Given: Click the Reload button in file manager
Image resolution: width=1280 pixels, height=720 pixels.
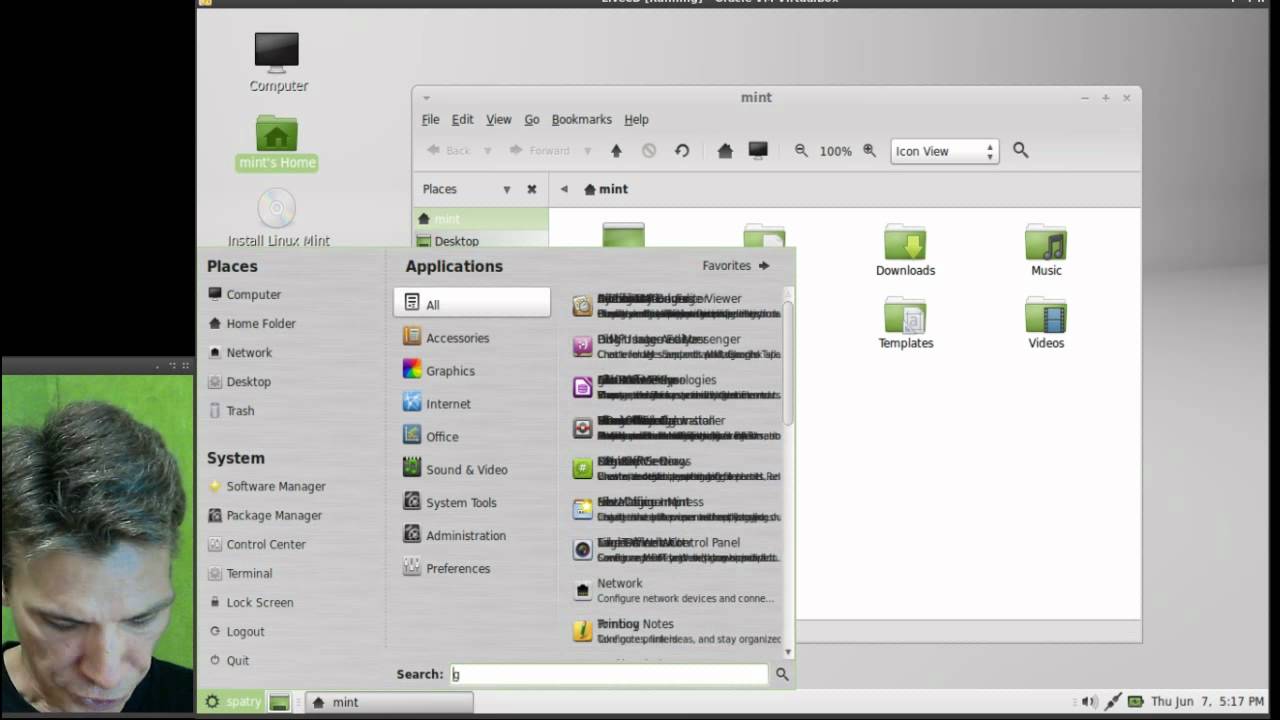Looking at the screenshot, I should (x=682, y=151).
